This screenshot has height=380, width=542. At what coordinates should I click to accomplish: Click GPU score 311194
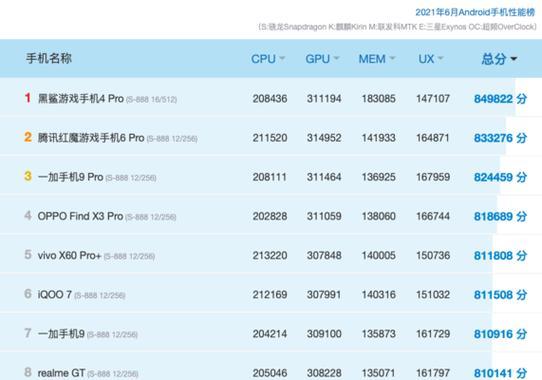pyautogui.click(x=324, y=99)
